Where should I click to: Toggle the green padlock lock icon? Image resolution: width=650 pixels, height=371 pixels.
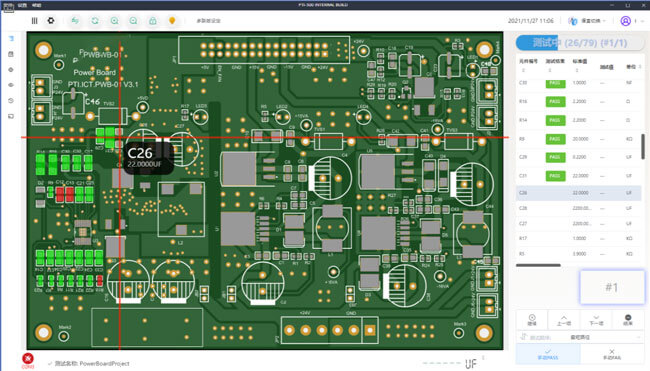point(153,21)
